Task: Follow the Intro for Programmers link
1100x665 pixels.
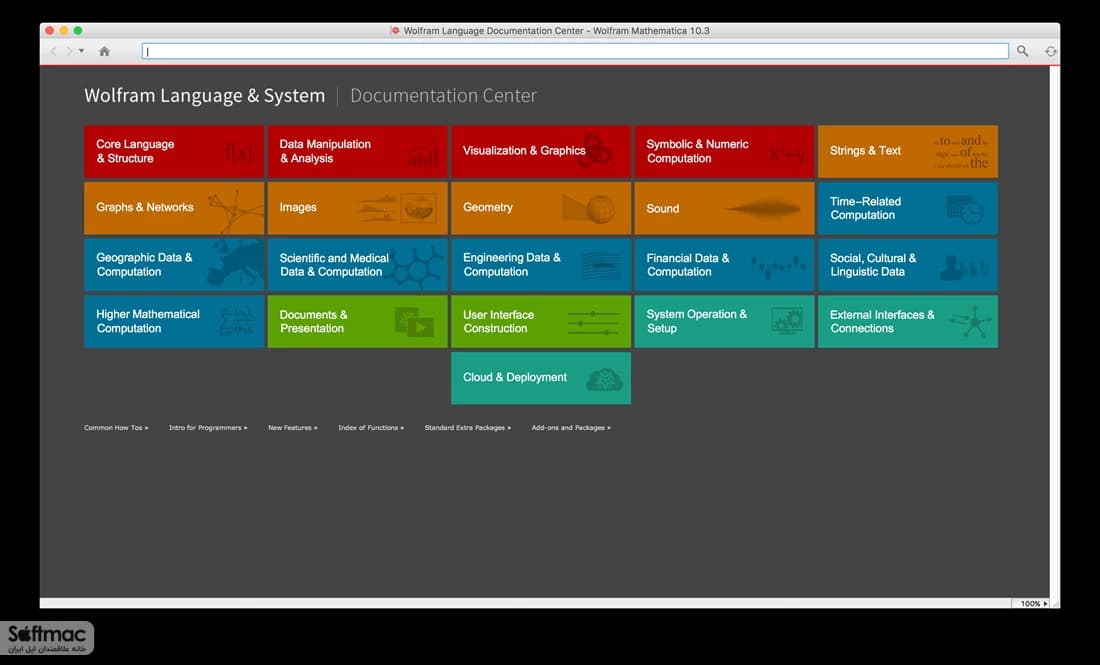Action: tap(208, 427)
